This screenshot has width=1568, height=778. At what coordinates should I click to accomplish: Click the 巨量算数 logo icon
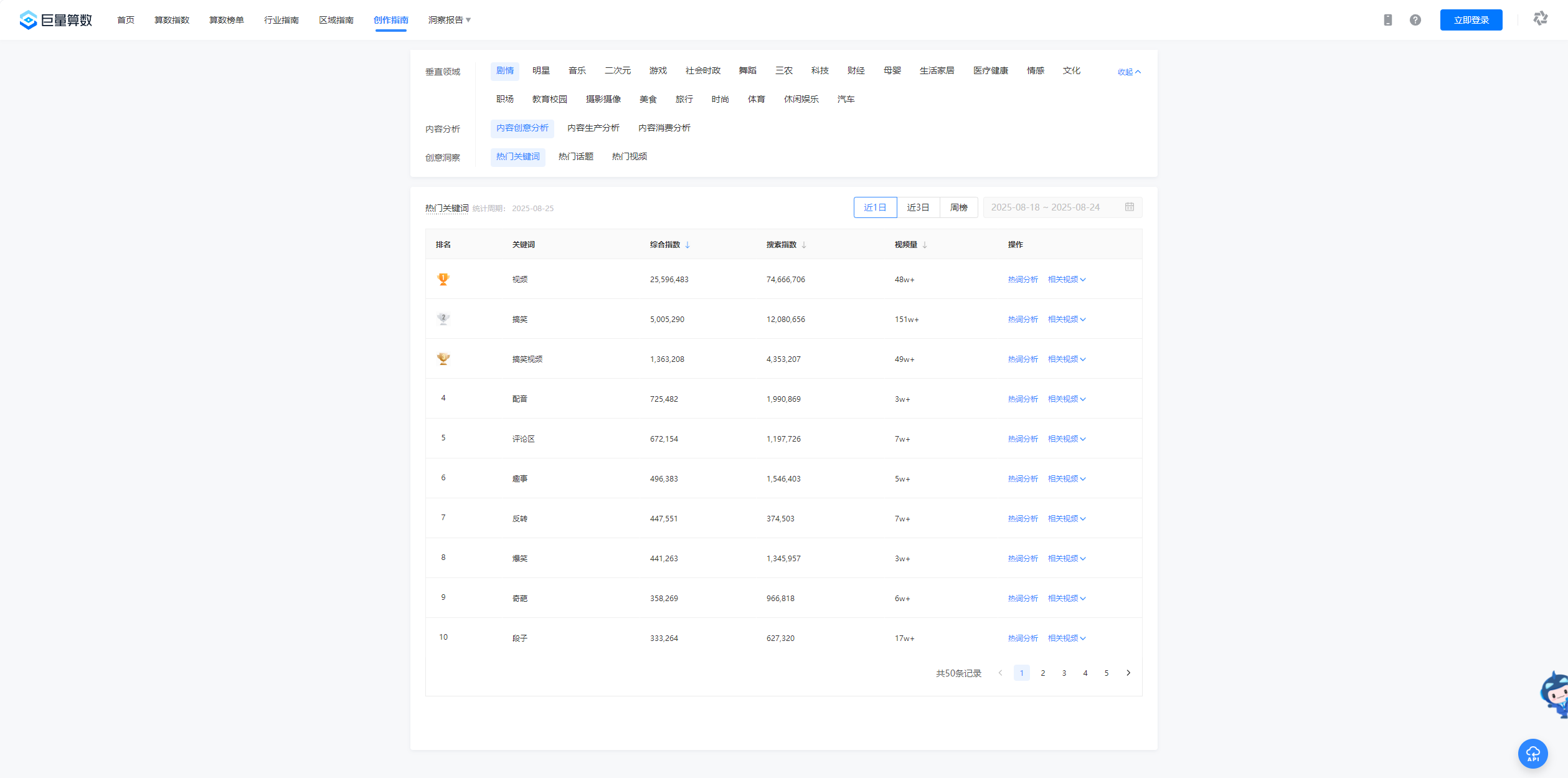[28, 20]
